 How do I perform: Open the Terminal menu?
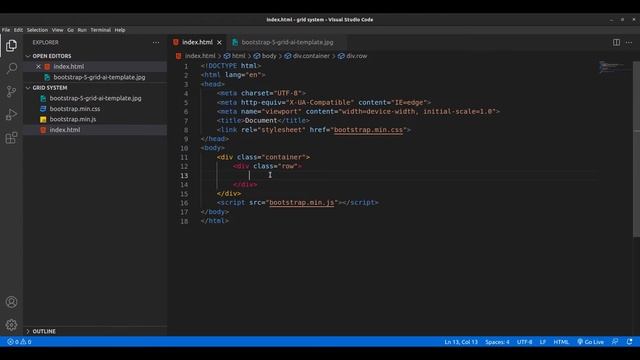[x=100, y=30]
